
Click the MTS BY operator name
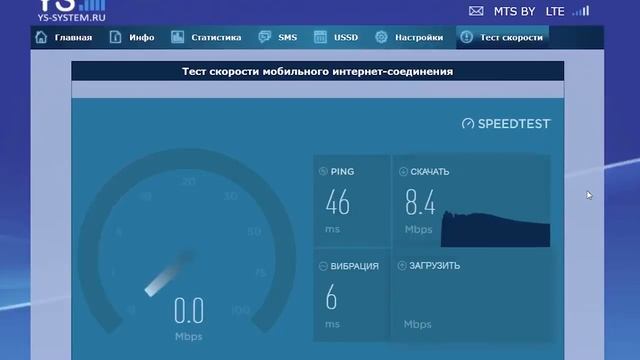(x=514, y=11)
